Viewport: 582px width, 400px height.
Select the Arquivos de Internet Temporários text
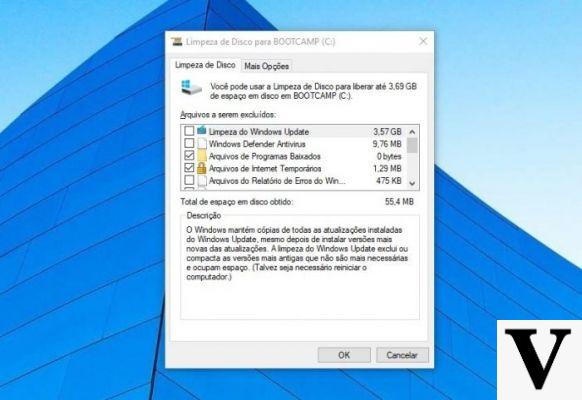265,168
